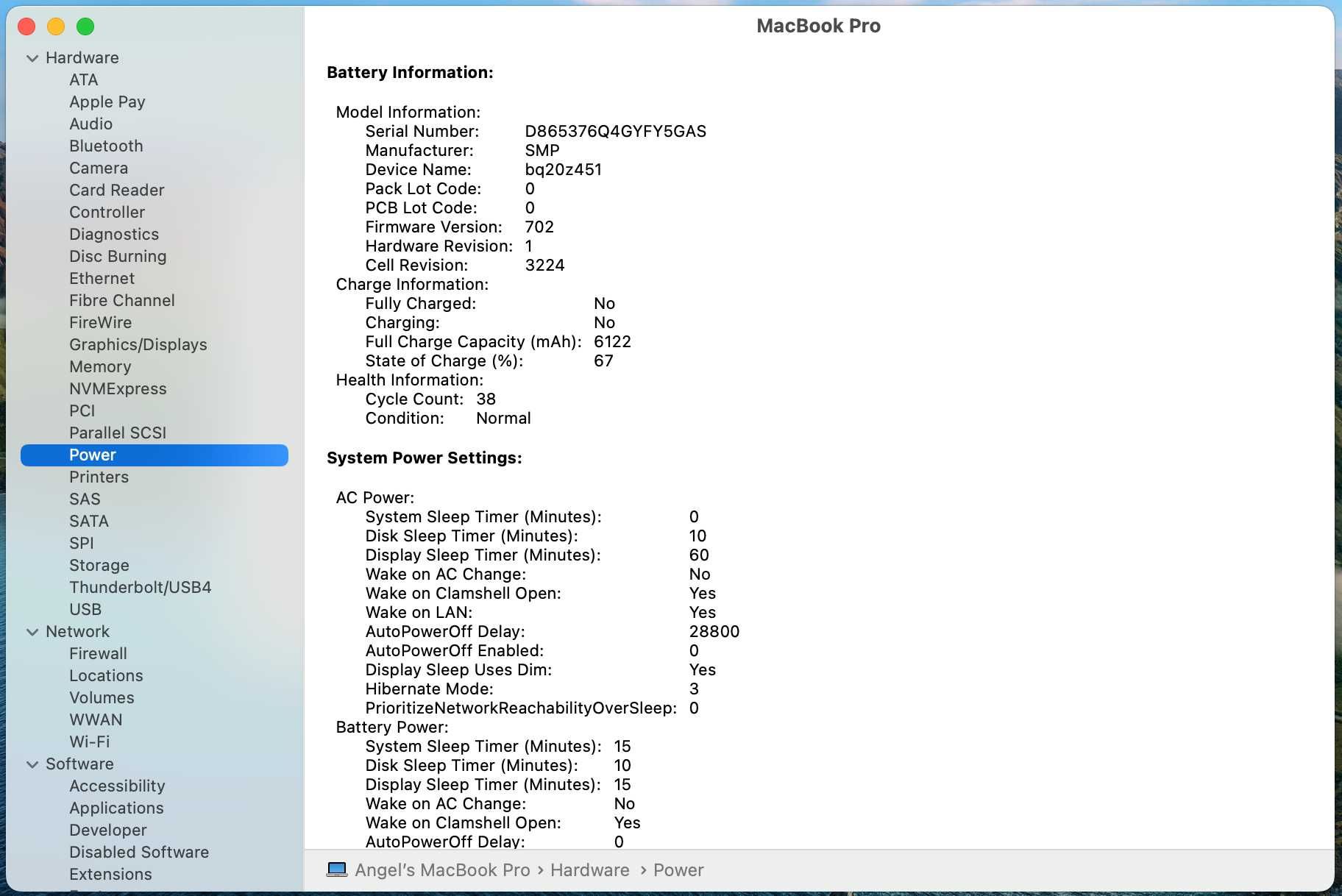The height and width of the screenshot is (896, 1342).
Task: Click the Software category label
Action: click(79, 764)
